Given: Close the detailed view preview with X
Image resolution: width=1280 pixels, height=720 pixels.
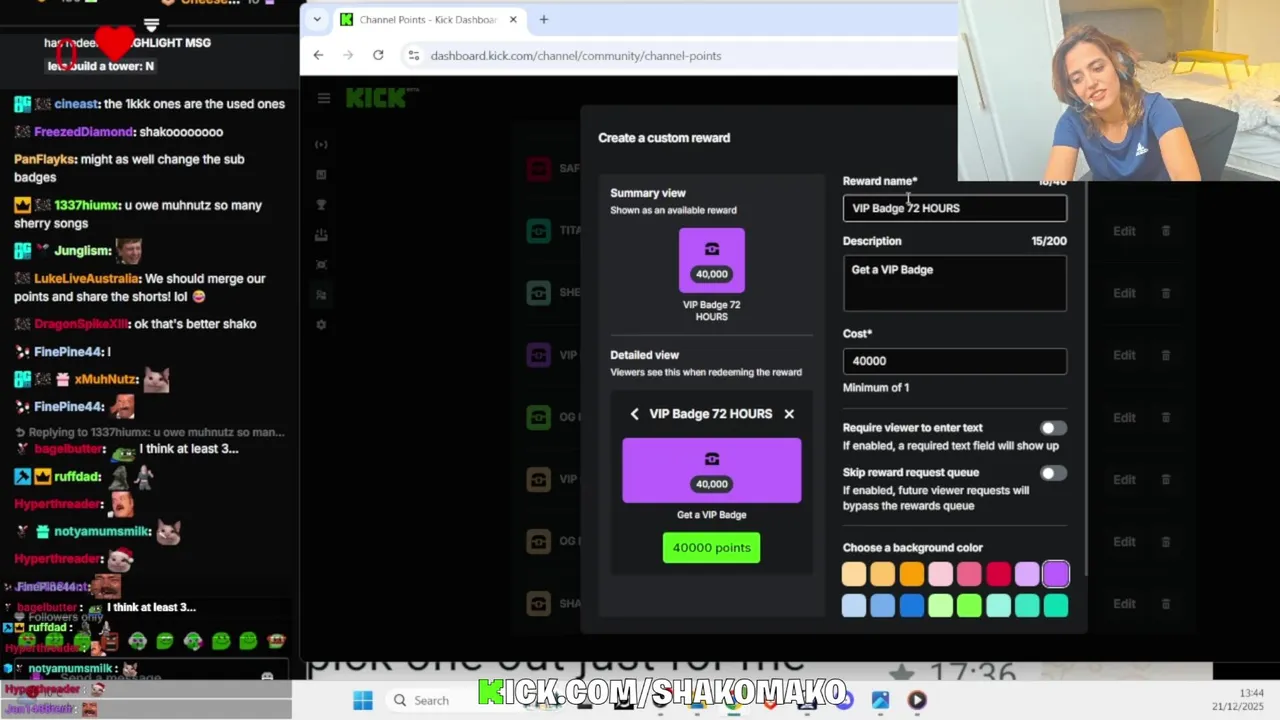Looking at the screenshot, I should [789, 414].
